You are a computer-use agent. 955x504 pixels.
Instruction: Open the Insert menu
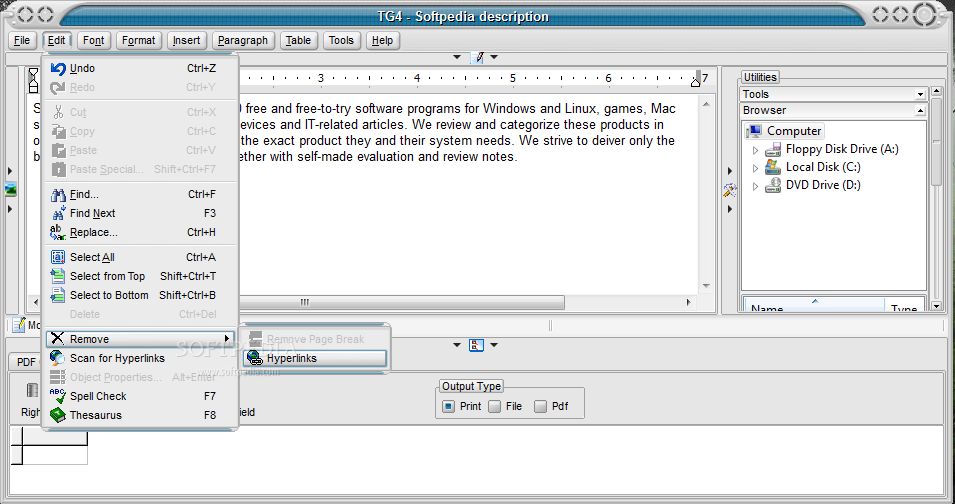186,41
